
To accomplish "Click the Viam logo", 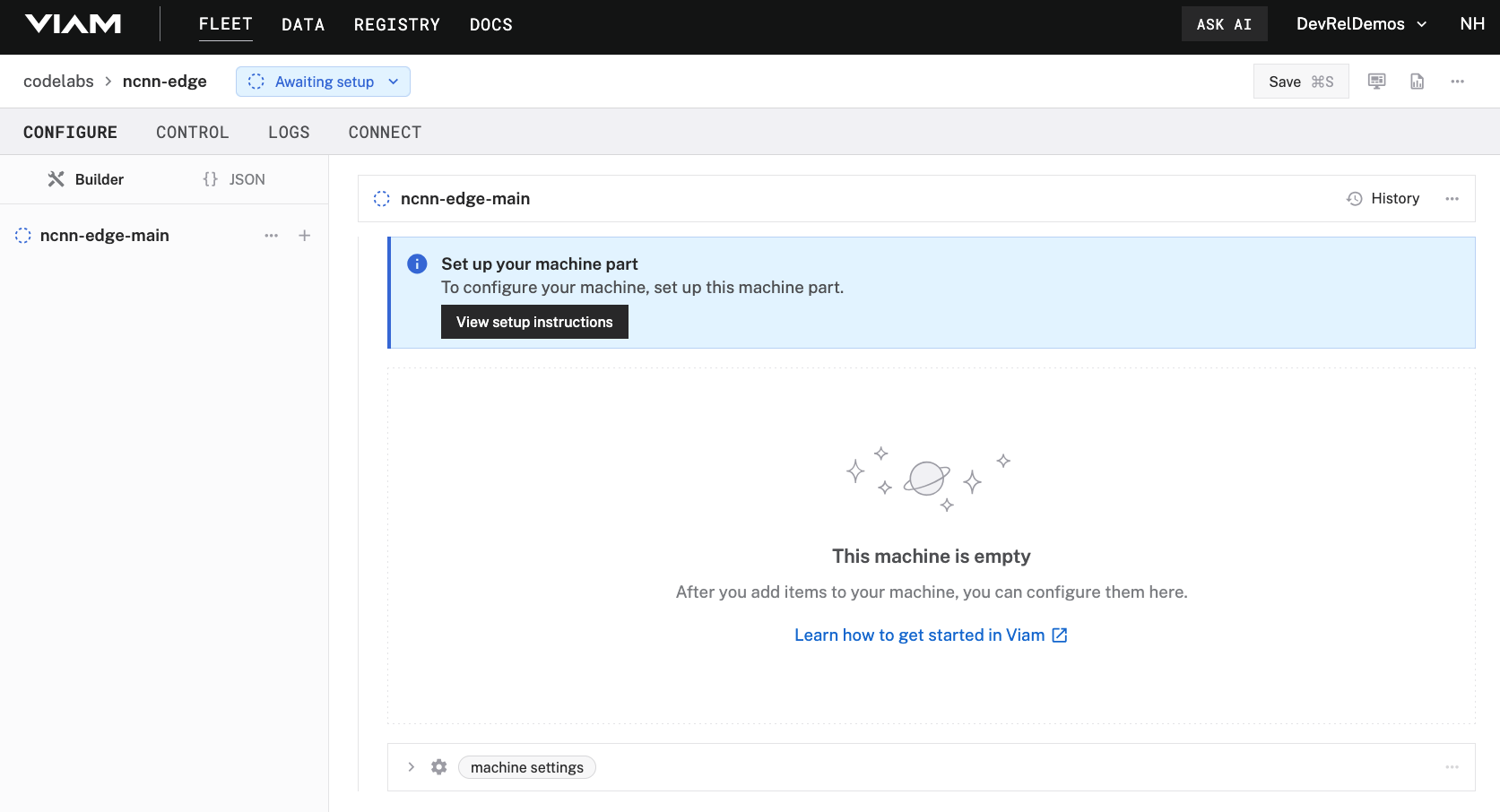I will pyautogui.click(x=73, y=24).
